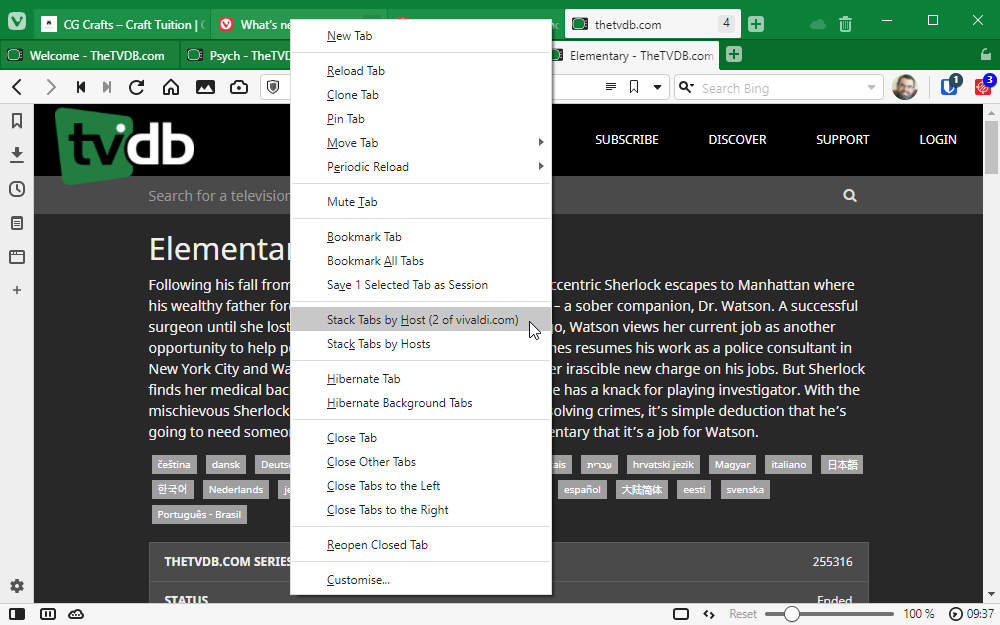Viewport: 1000px width, 625px height.
Task: Click the SUBSCRIBE link in site header
Action: click(626, 140)
